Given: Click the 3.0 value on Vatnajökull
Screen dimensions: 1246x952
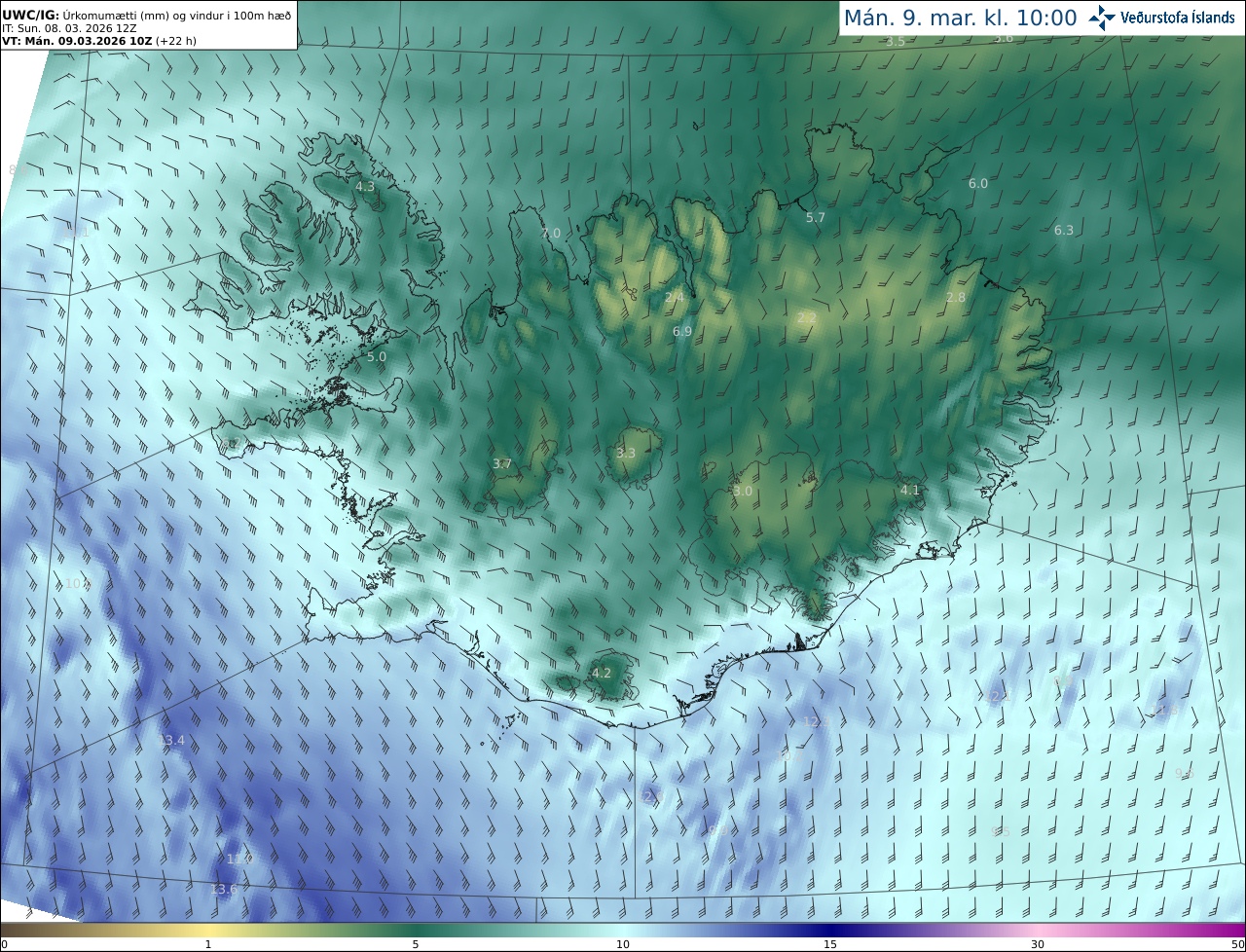Looking at the screenshot, I should tap(743, 492).
